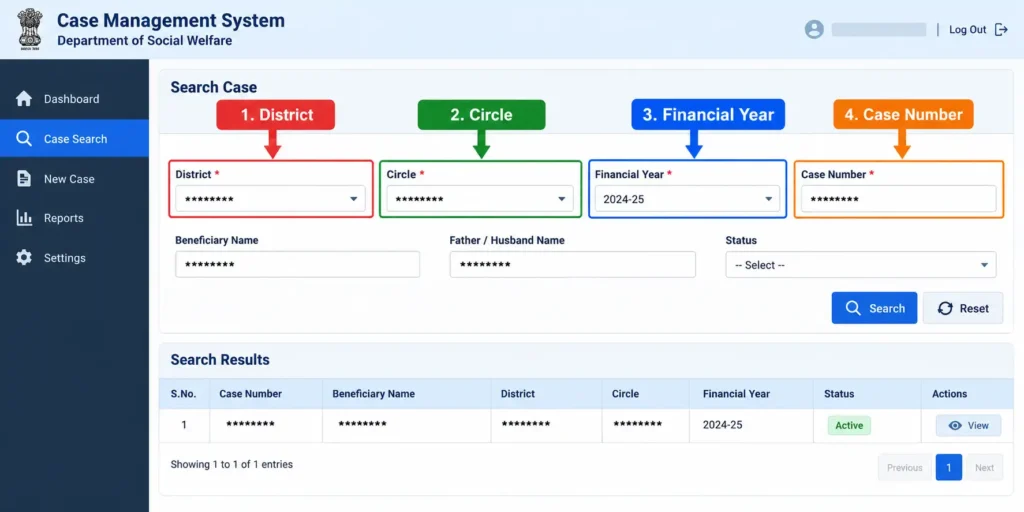
Task: Go to Next results page
Action: pyautogui.click(x=984, y=468)
